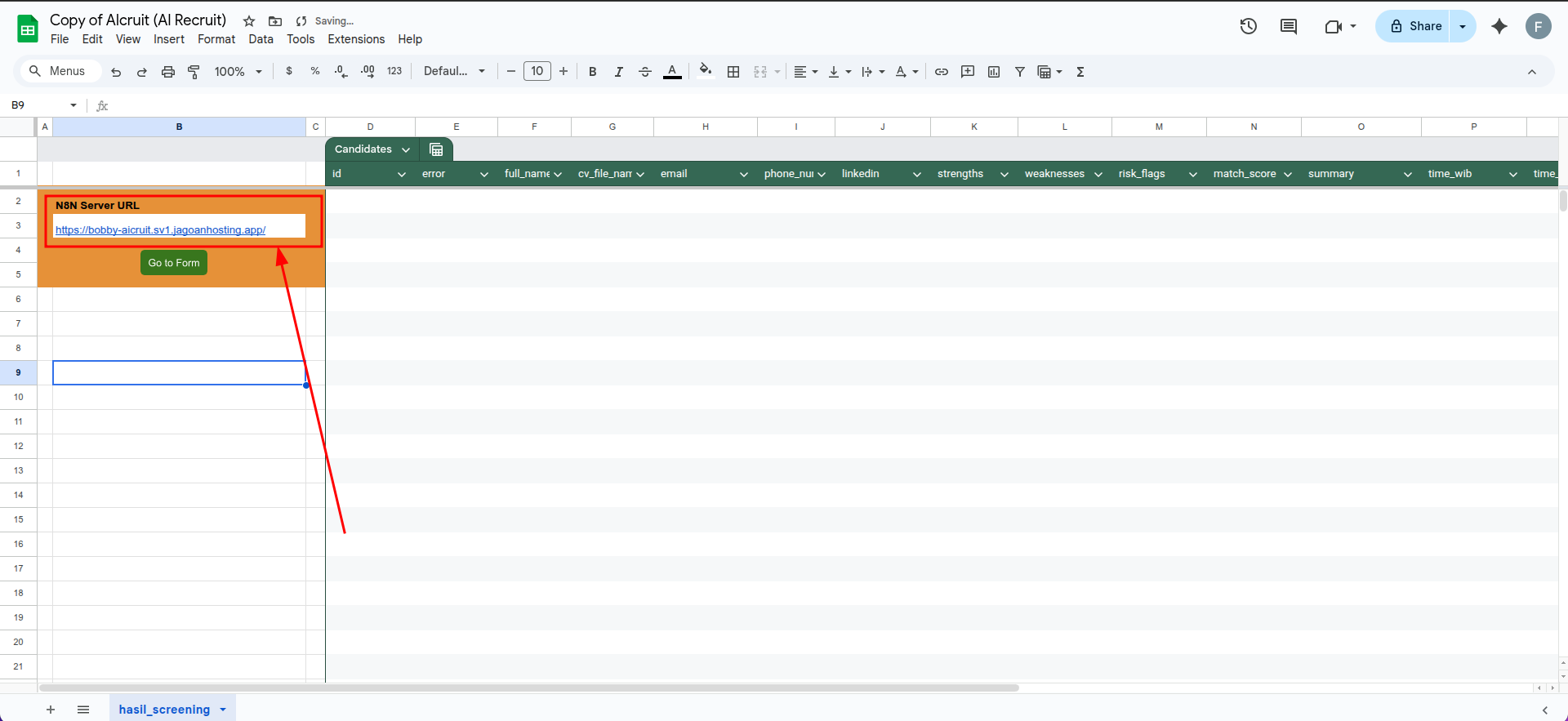Click the insert link icon

coord(942,72)
